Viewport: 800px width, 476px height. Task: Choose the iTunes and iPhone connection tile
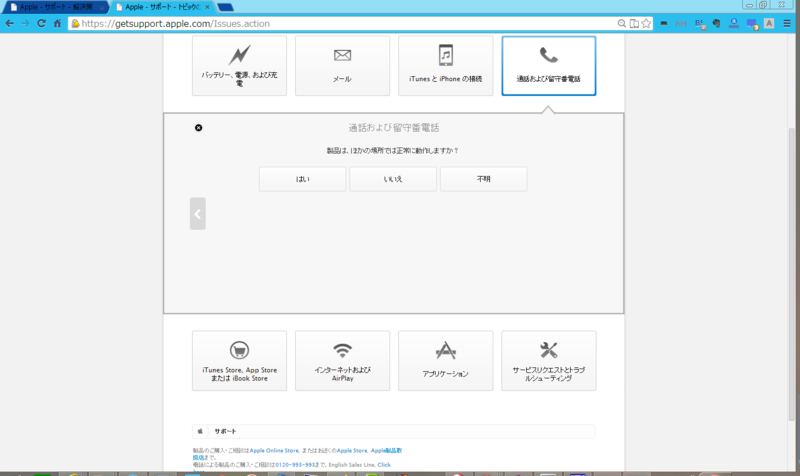[x=445, y=65]
